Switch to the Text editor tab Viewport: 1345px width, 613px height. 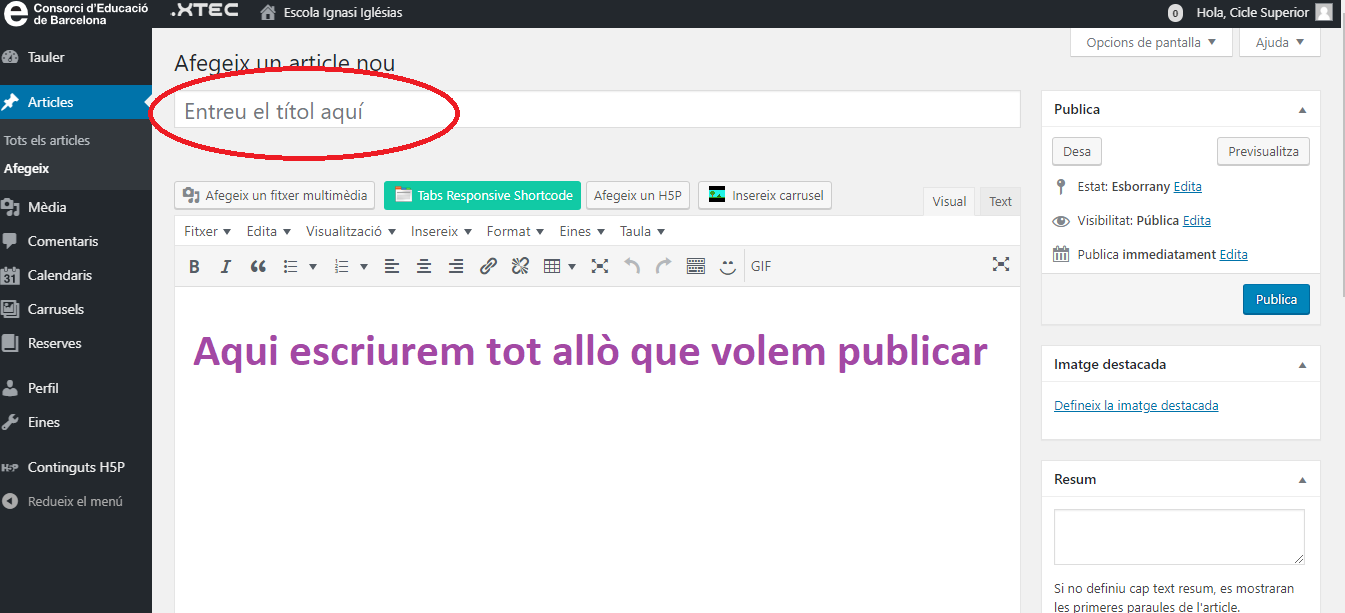click(x=1000, y=201)
